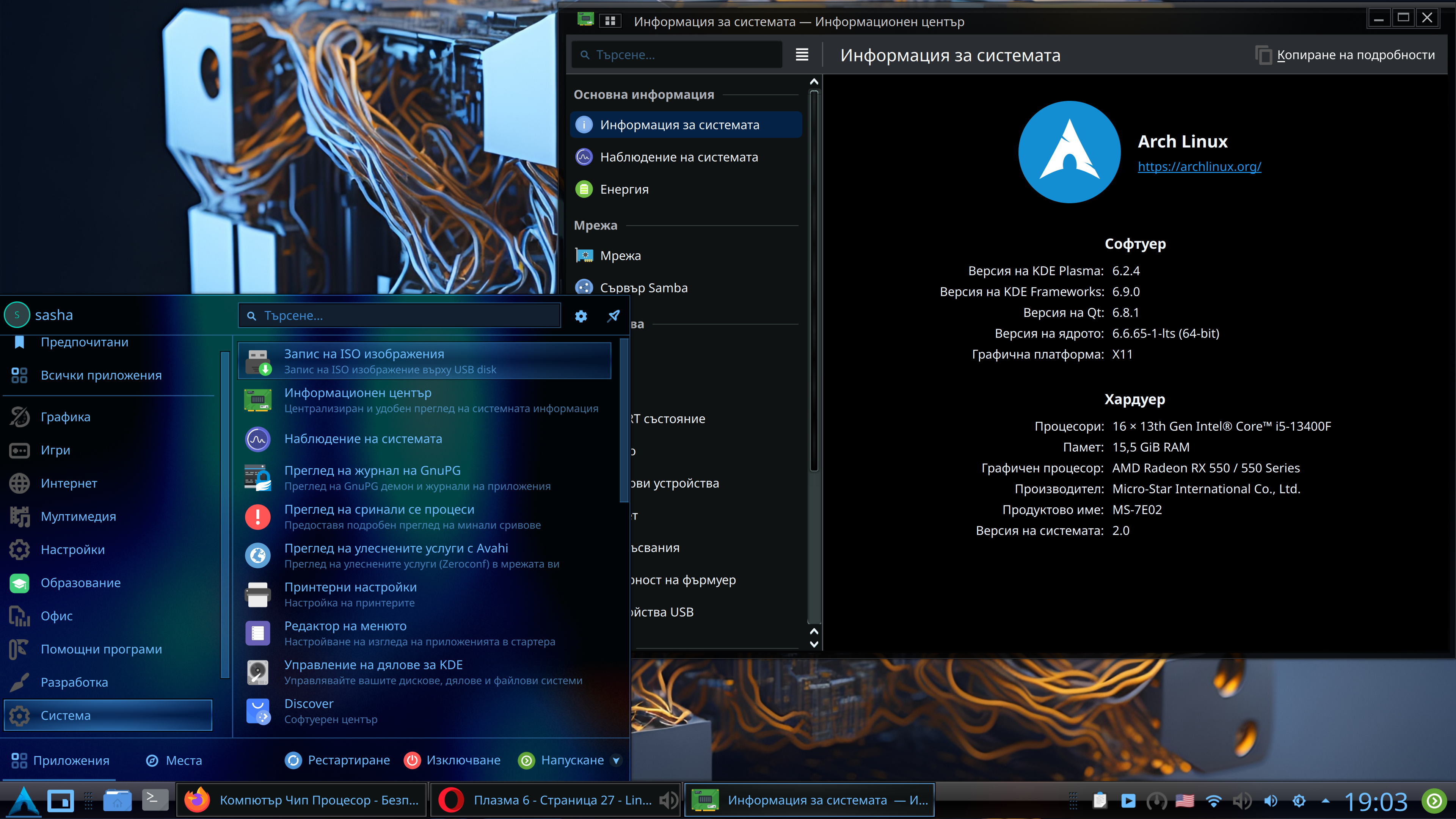This screenshot has width=1456, height=819.
Task: Switch to the Места tab
Action: [x=174, y=761]
